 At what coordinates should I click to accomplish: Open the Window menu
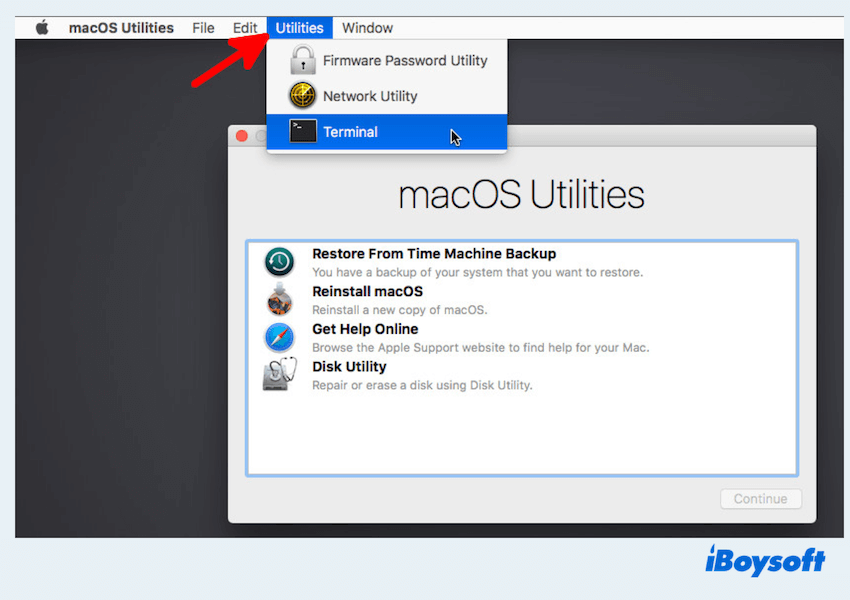tap(367, 28)
